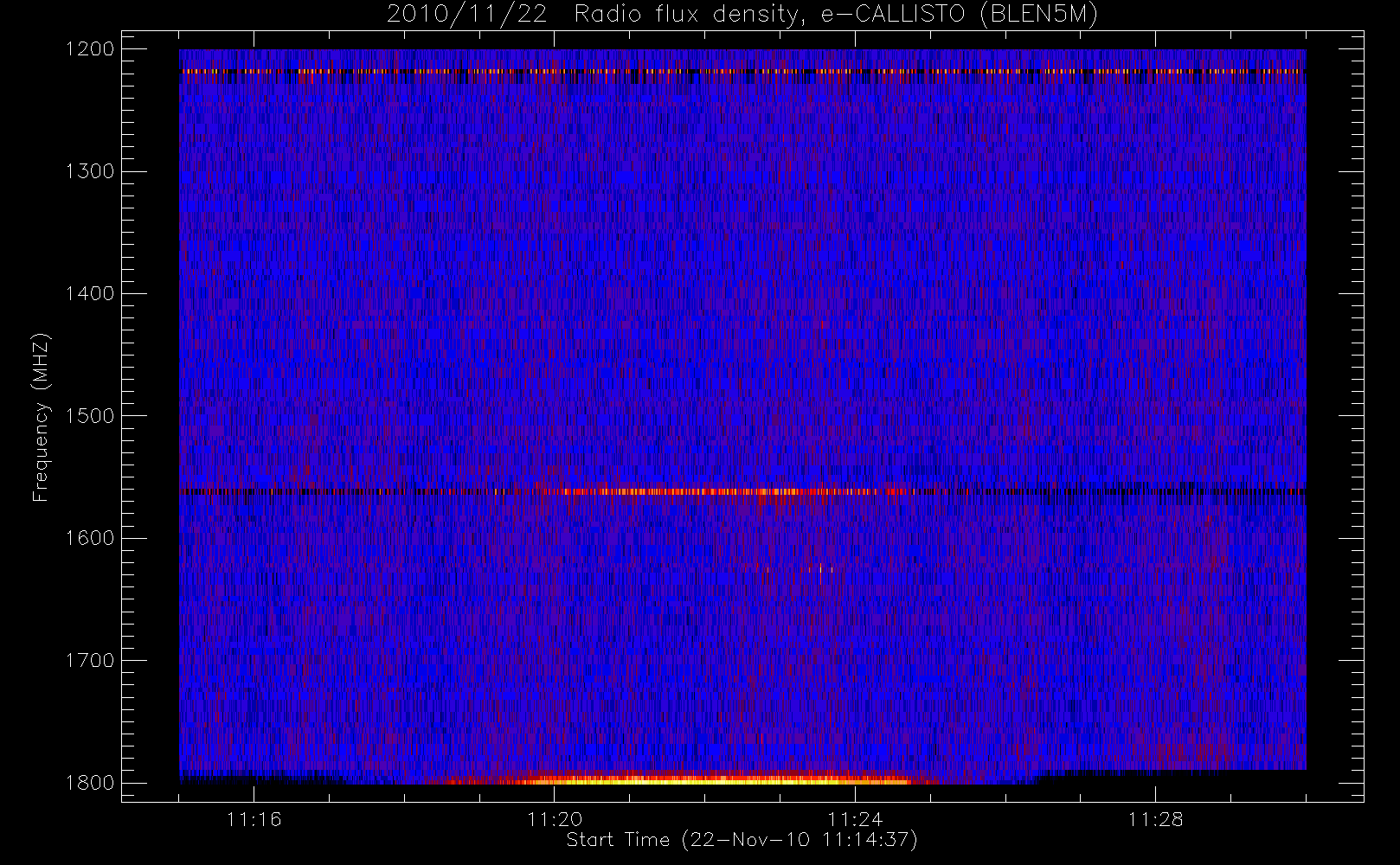This screenshot has width=1400, height=865.
Task: Click the 11:24 time tick label
Action: point(855,819)
